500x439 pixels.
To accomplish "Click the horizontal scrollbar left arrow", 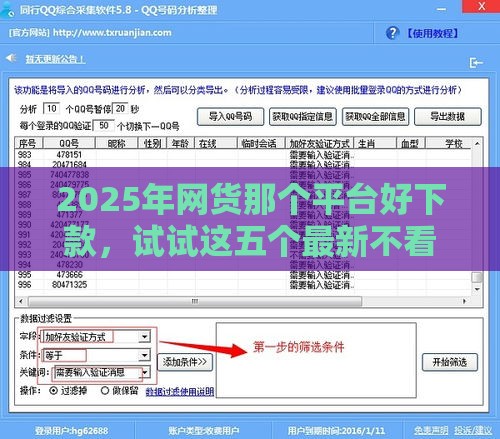I will (21, 301).
